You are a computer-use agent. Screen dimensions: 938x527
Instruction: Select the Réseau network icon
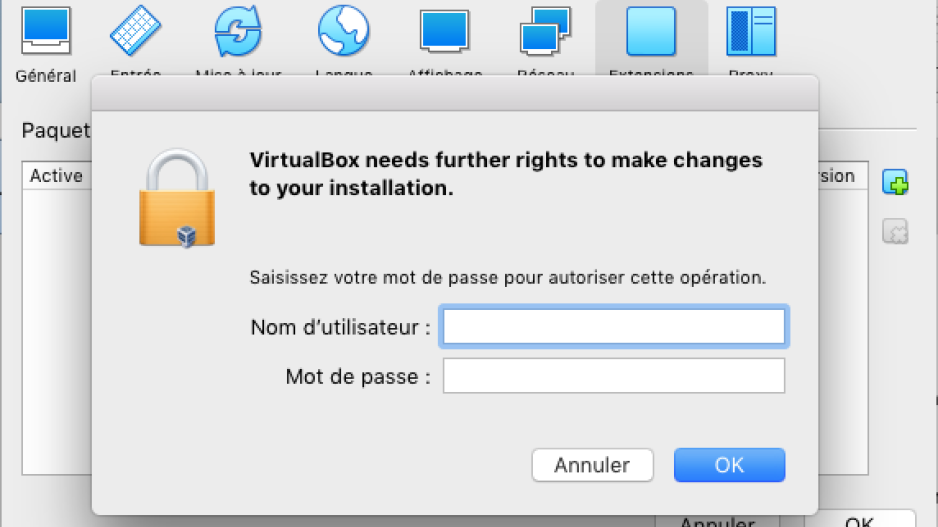(x=545, y=31)
